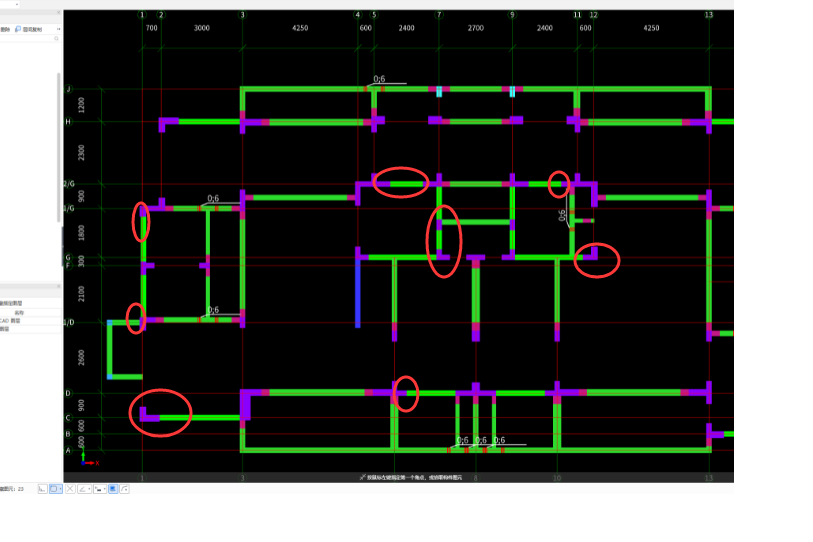Select the CAD layer row
The image size is (813, 542).
(30, 321)
